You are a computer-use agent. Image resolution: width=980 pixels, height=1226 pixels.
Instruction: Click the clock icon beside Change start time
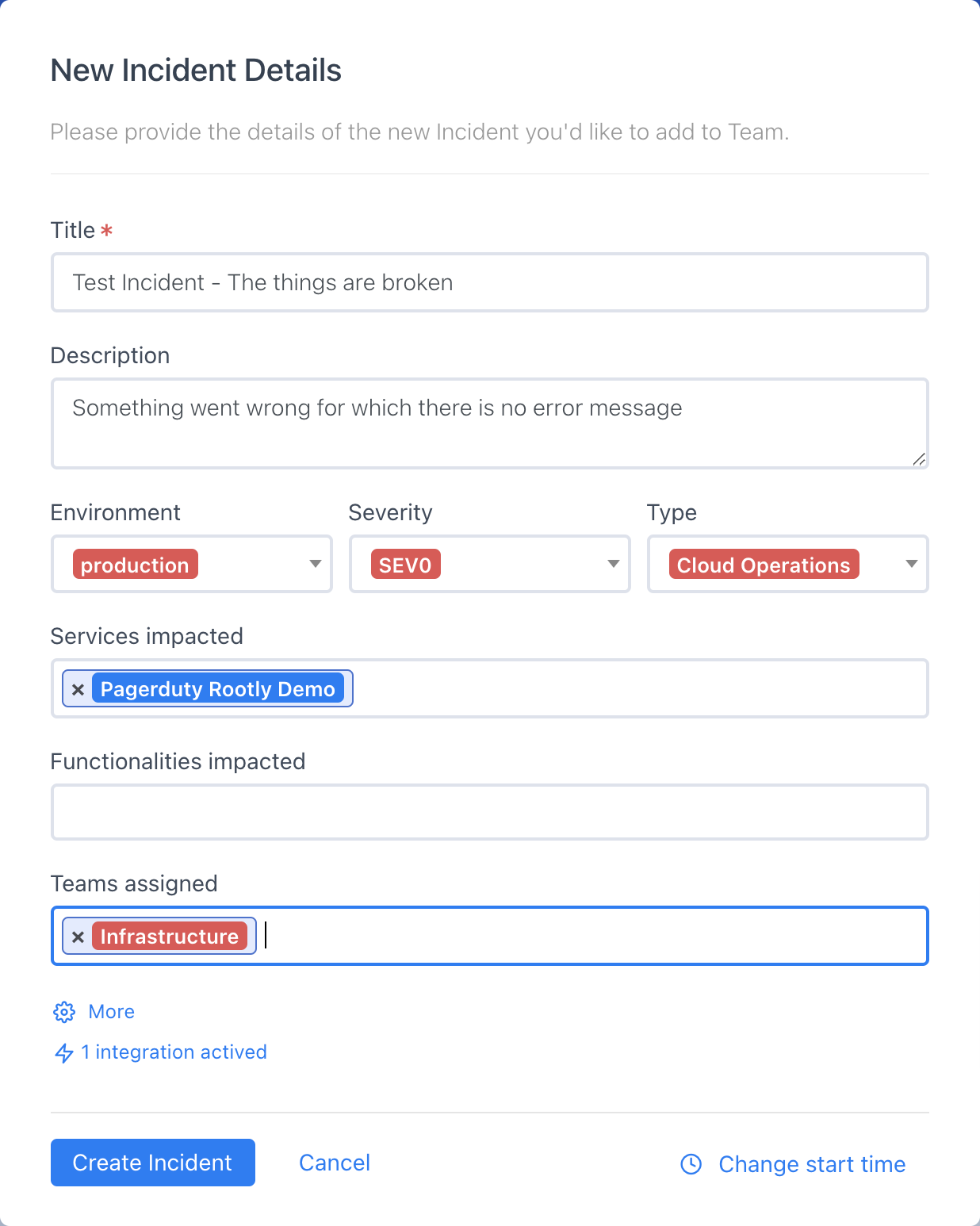point(691,1164)
